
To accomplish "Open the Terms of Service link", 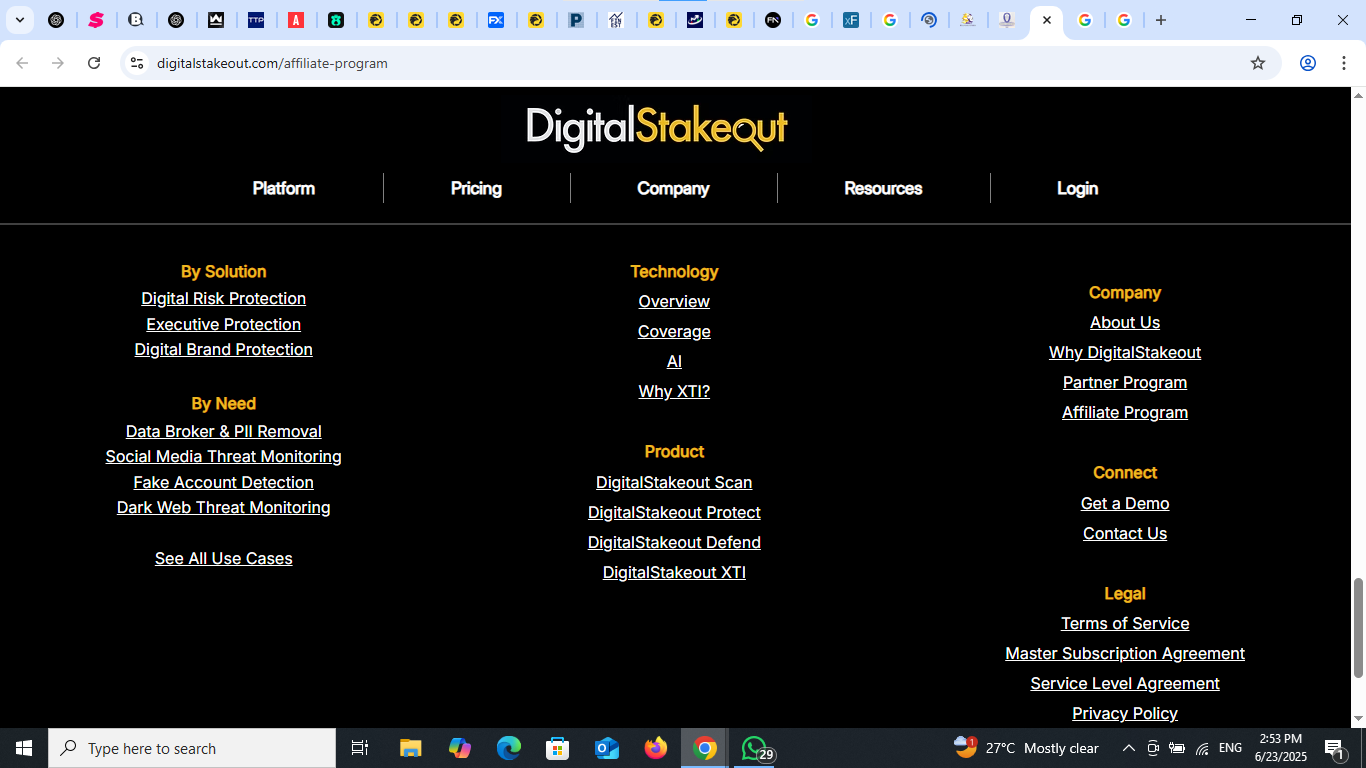I will (x=1125, y=623).
